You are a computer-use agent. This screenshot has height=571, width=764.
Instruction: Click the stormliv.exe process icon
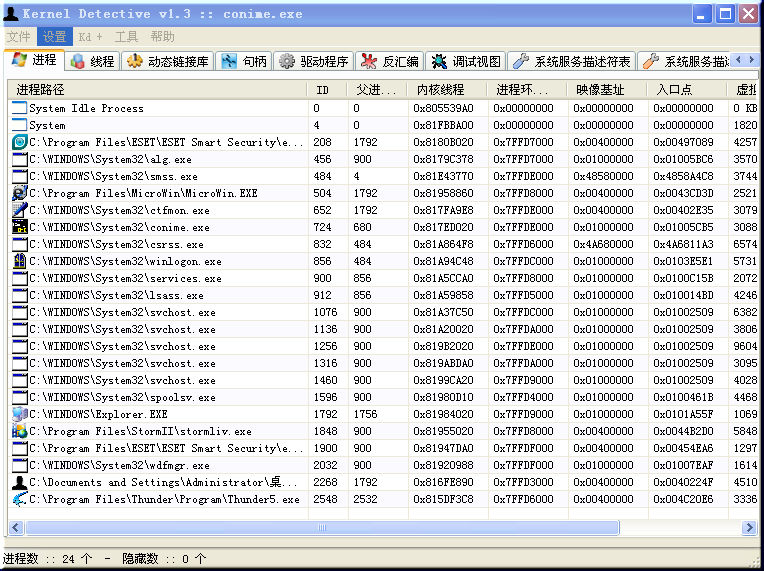[x=19, y=432]
